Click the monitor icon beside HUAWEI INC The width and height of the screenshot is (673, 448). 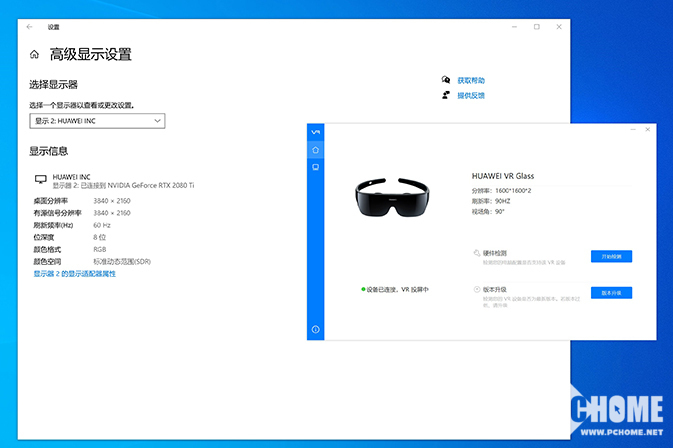[41, 179]
